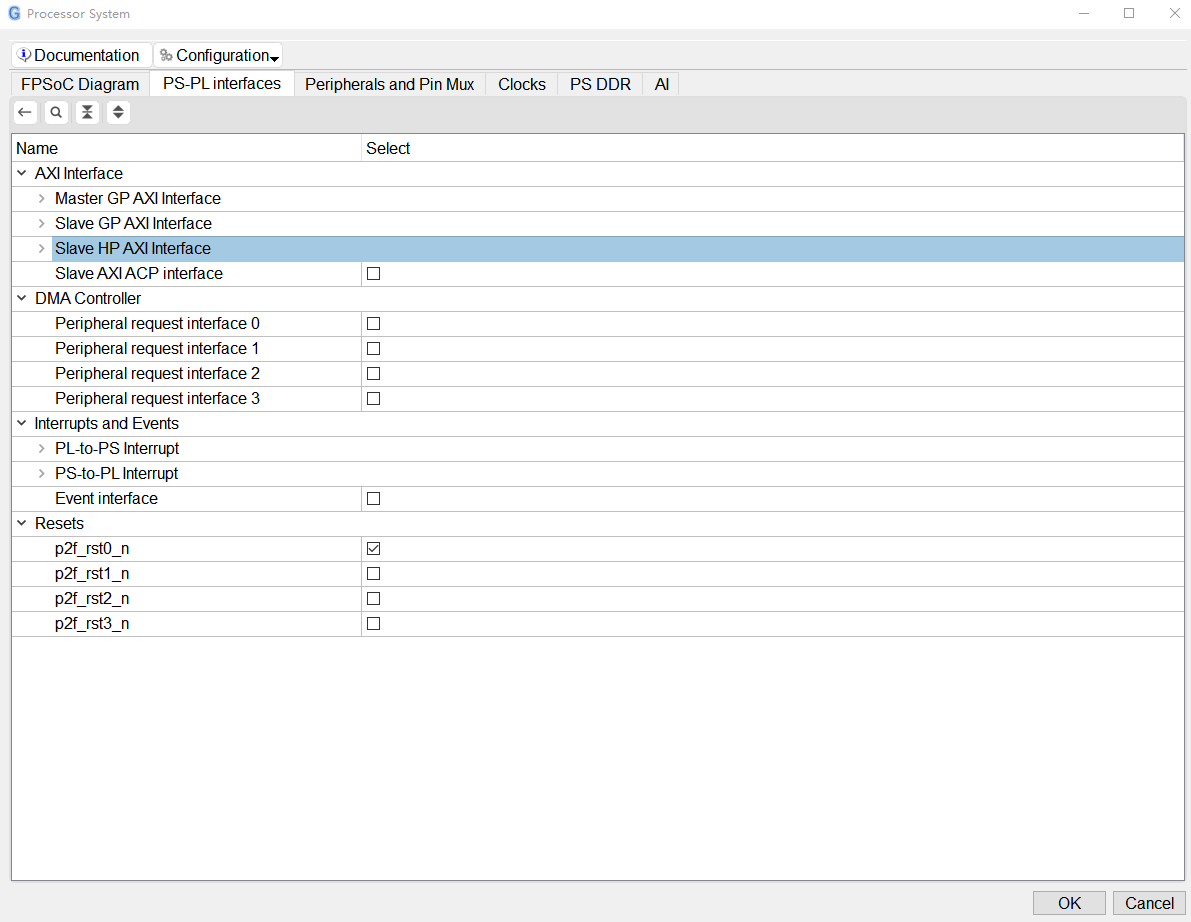This screenshot has width=1191, height=922.
Task: Expand Master GP AXI Interface
Action: point(42,198)
